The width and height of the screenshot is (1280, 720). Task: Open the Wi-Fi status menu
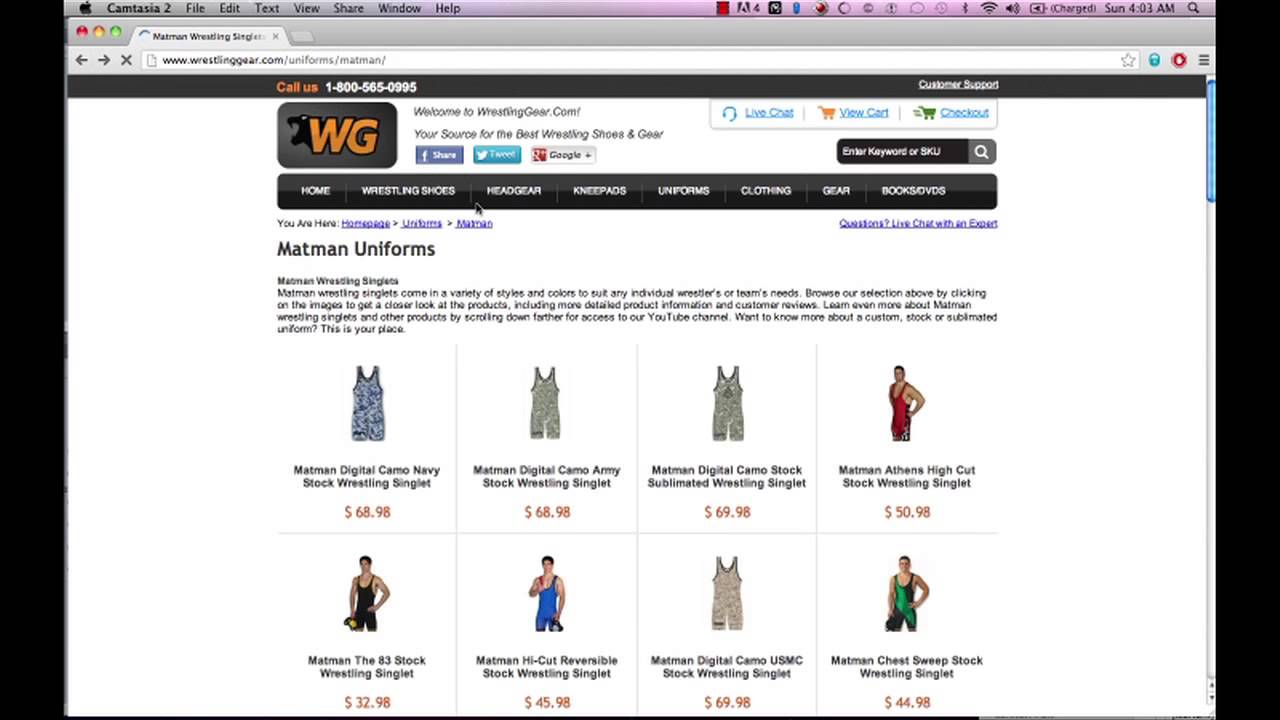988,8
